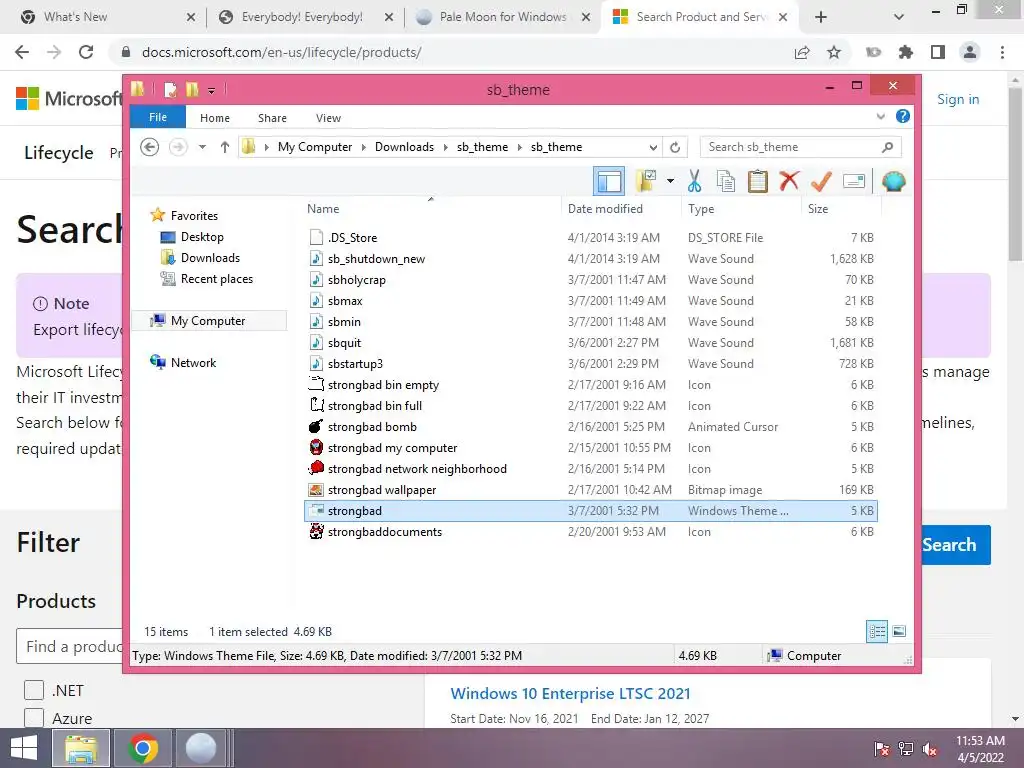
Task: Select My Computer in navigation pane
Action: click(208, 321)
